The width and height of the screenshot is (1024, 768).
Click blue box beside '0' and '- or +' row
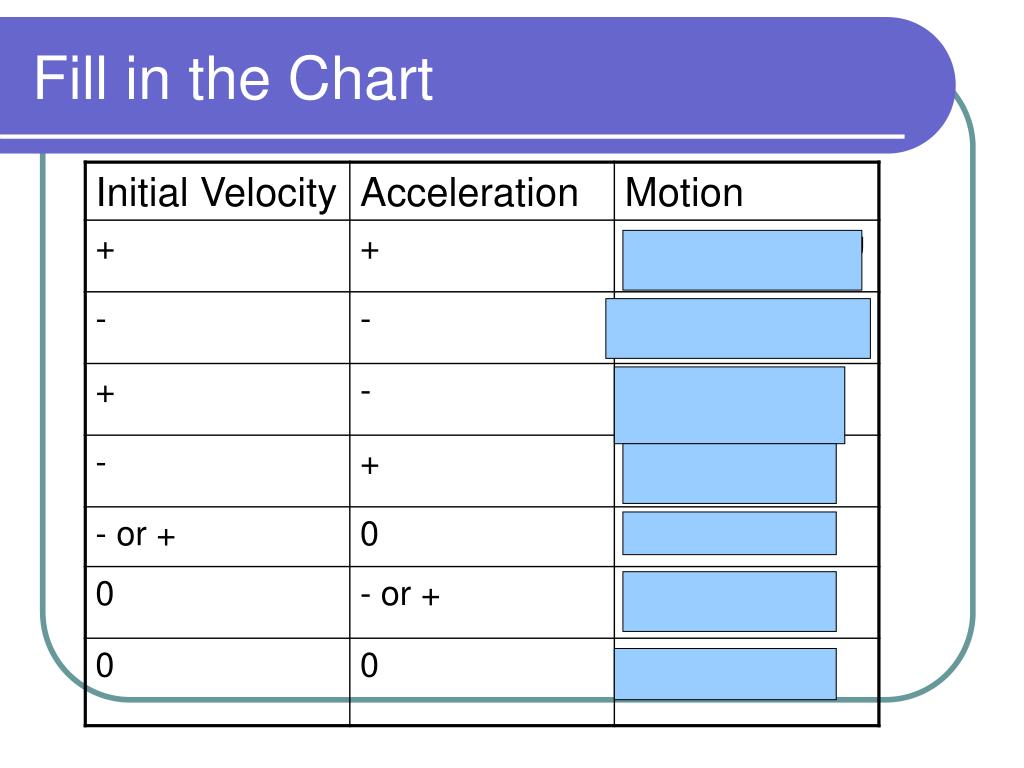729,601
